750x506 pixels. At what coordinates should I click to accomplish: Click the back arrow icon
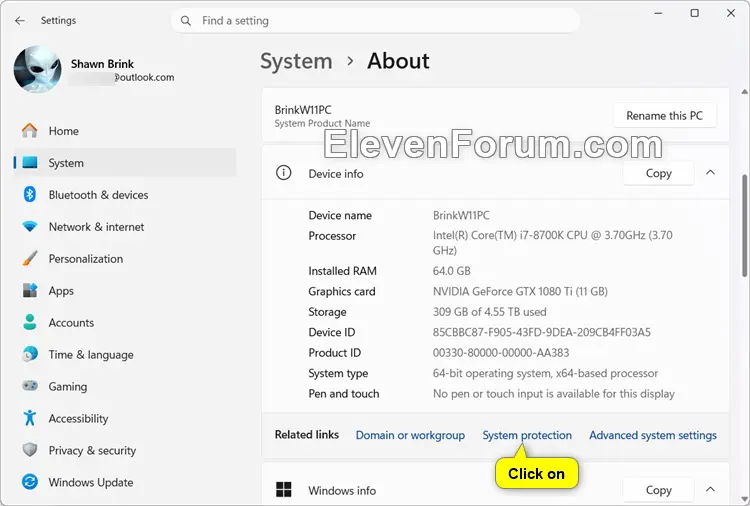tap(20, 21)
